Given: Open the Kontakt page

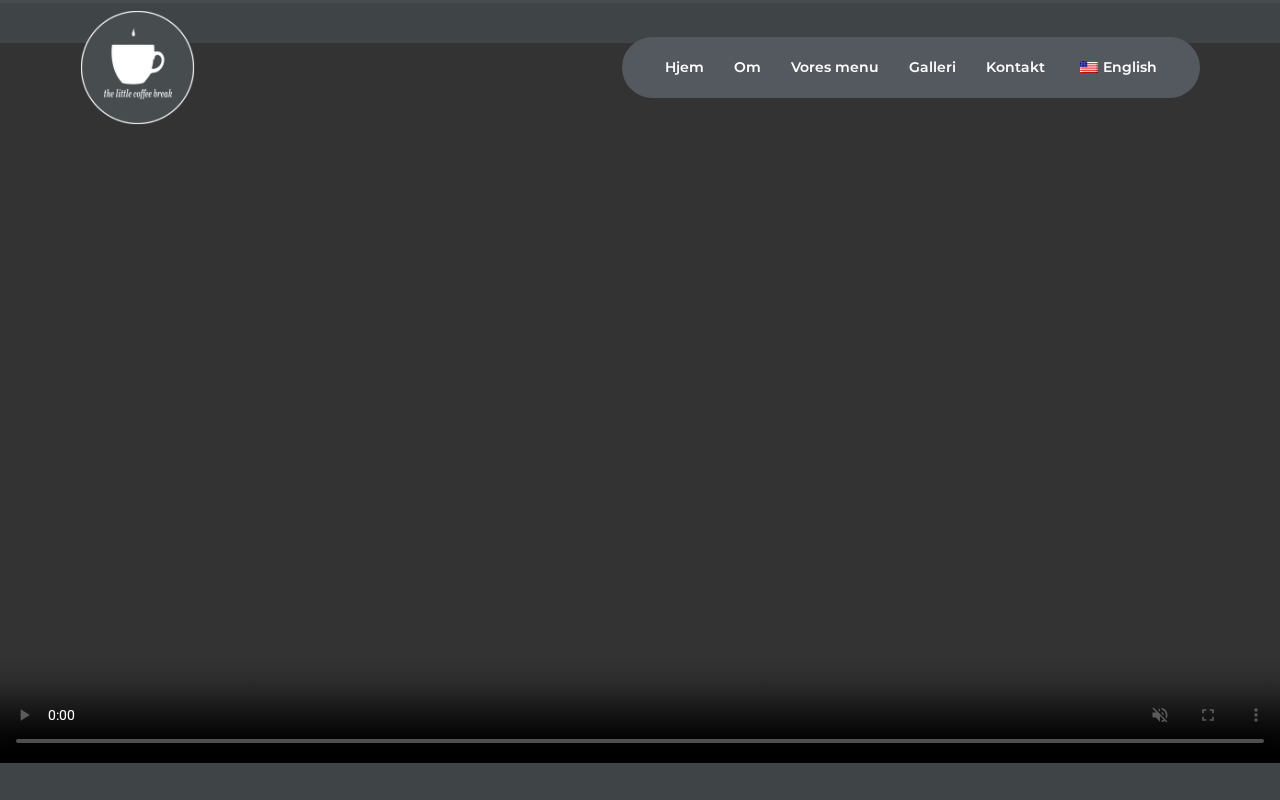Looking at the screenshot, I should [1015, 67].
